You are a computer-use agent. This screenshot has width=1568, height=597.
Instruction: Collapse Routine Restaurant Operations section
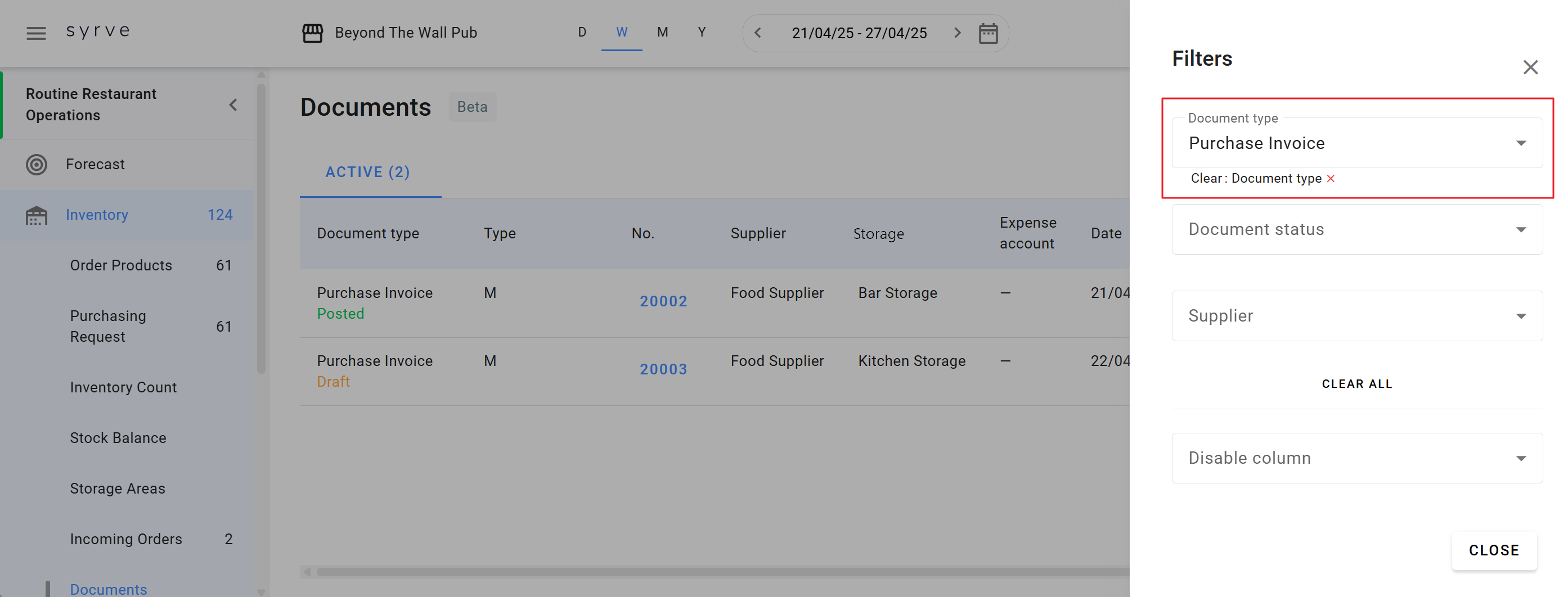tap(233, 105)
